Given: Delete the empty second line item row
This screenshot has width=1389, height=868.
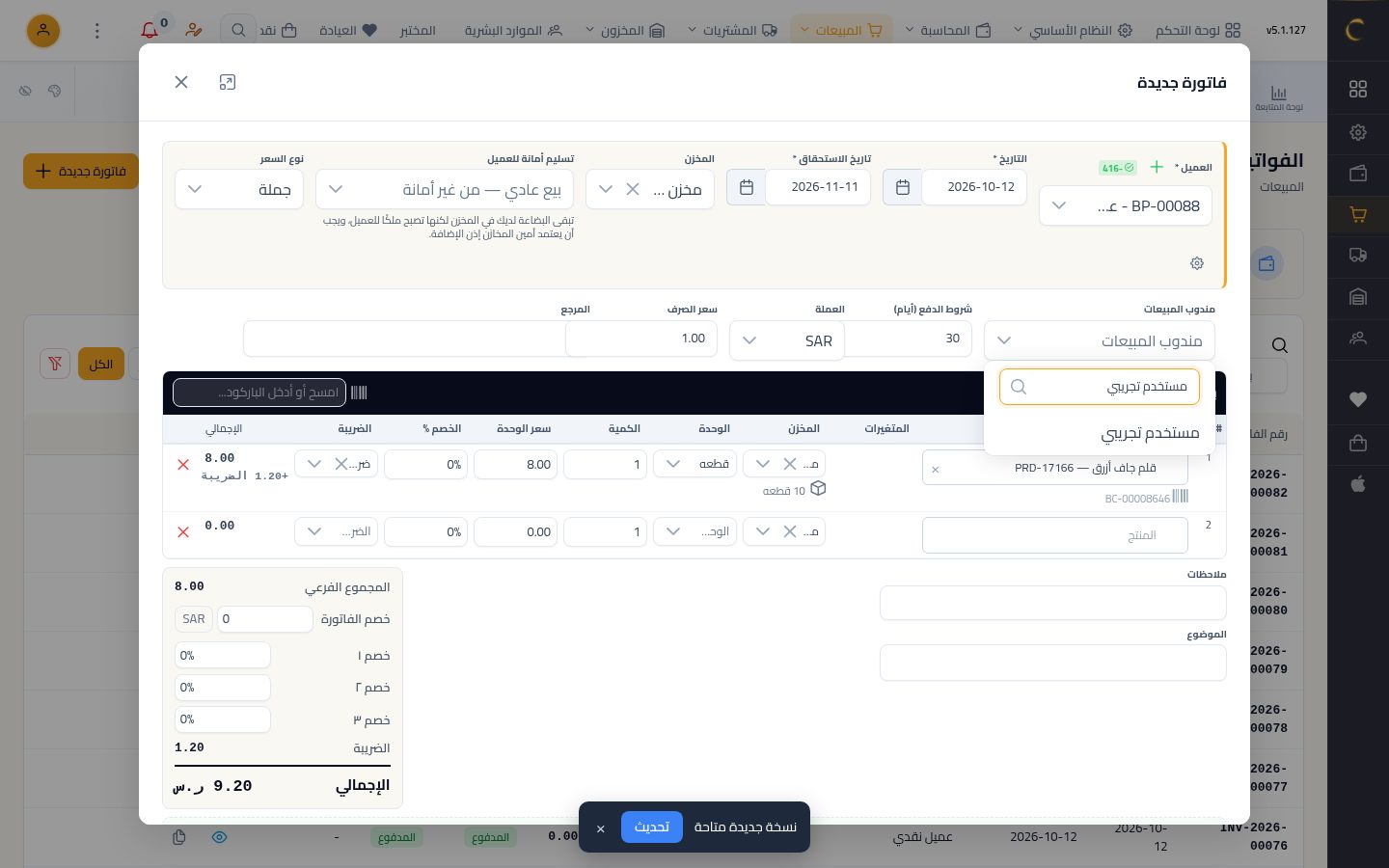Looking at the screenshot, I should (x=183, y=532).
